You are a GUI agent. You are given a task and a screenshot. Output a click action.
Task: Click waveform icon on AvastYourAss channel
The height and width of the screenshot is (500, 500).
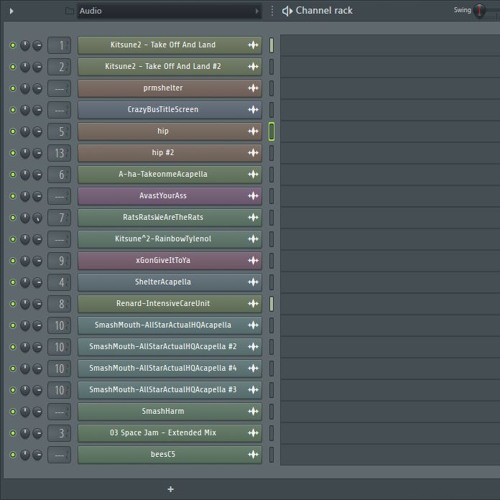coord(253,196)
